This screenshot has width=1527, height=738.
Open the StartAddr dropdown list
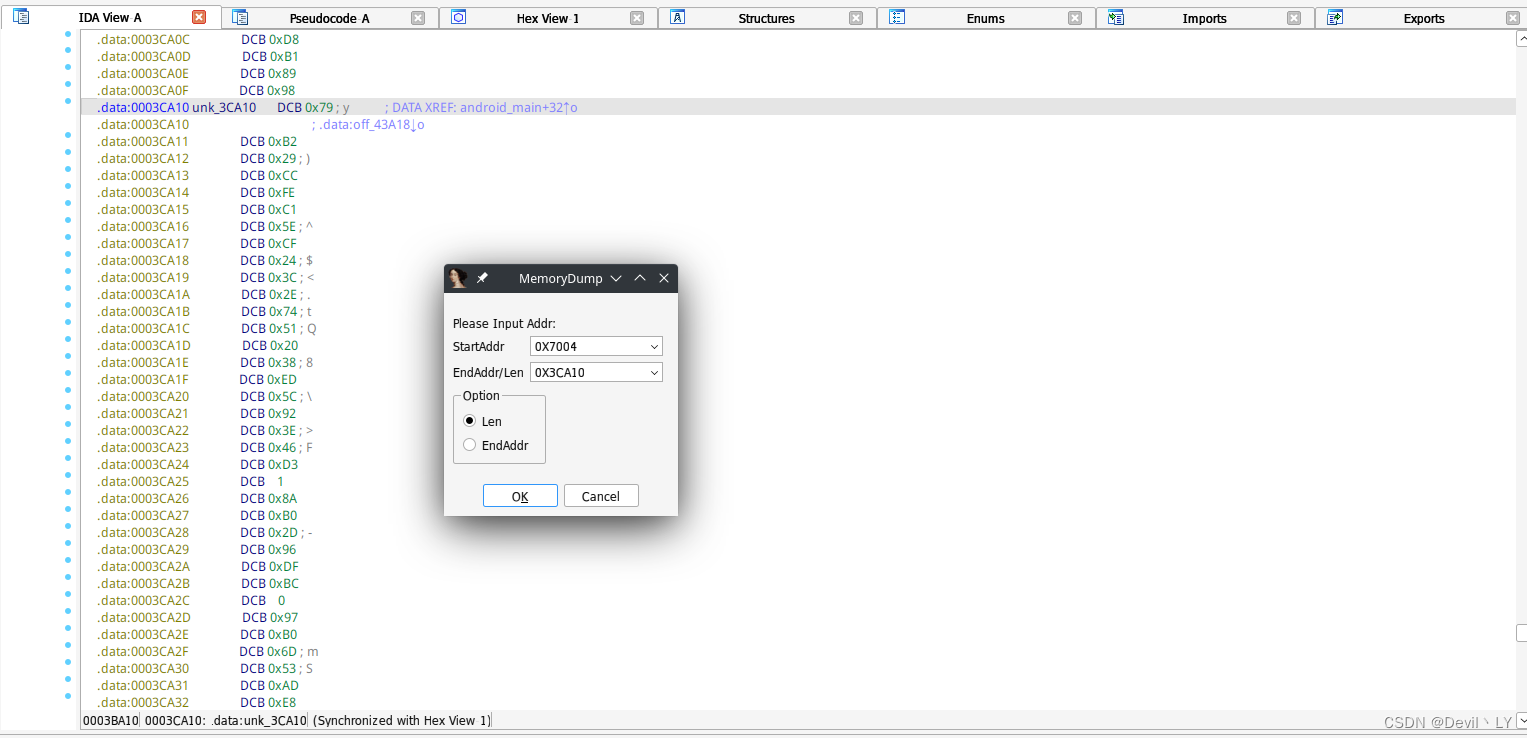pos(655,346)
